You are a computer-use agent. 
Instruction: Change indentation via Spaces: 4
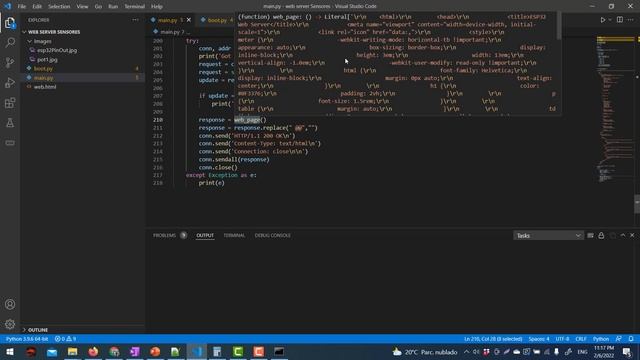(539, 339)
